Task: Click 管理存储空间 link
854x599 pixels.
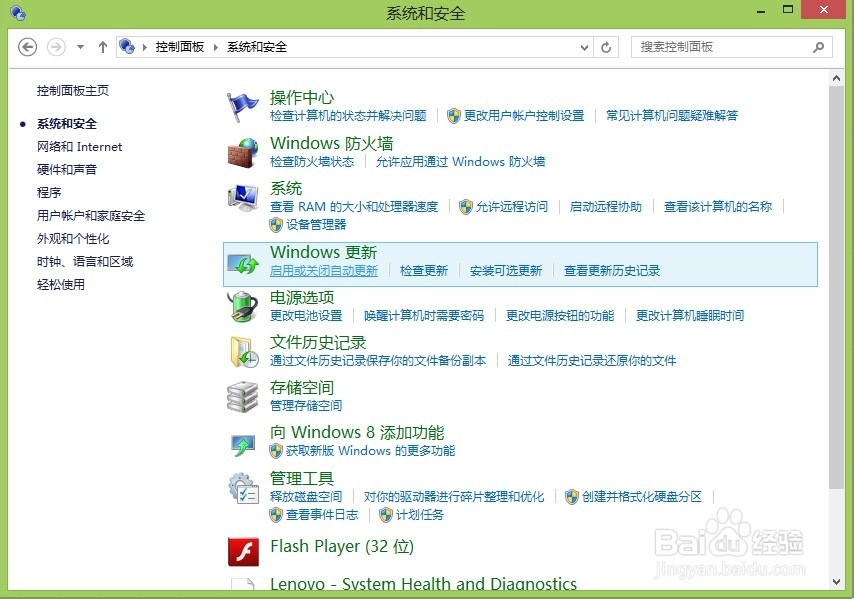Action: coord(306,406)
